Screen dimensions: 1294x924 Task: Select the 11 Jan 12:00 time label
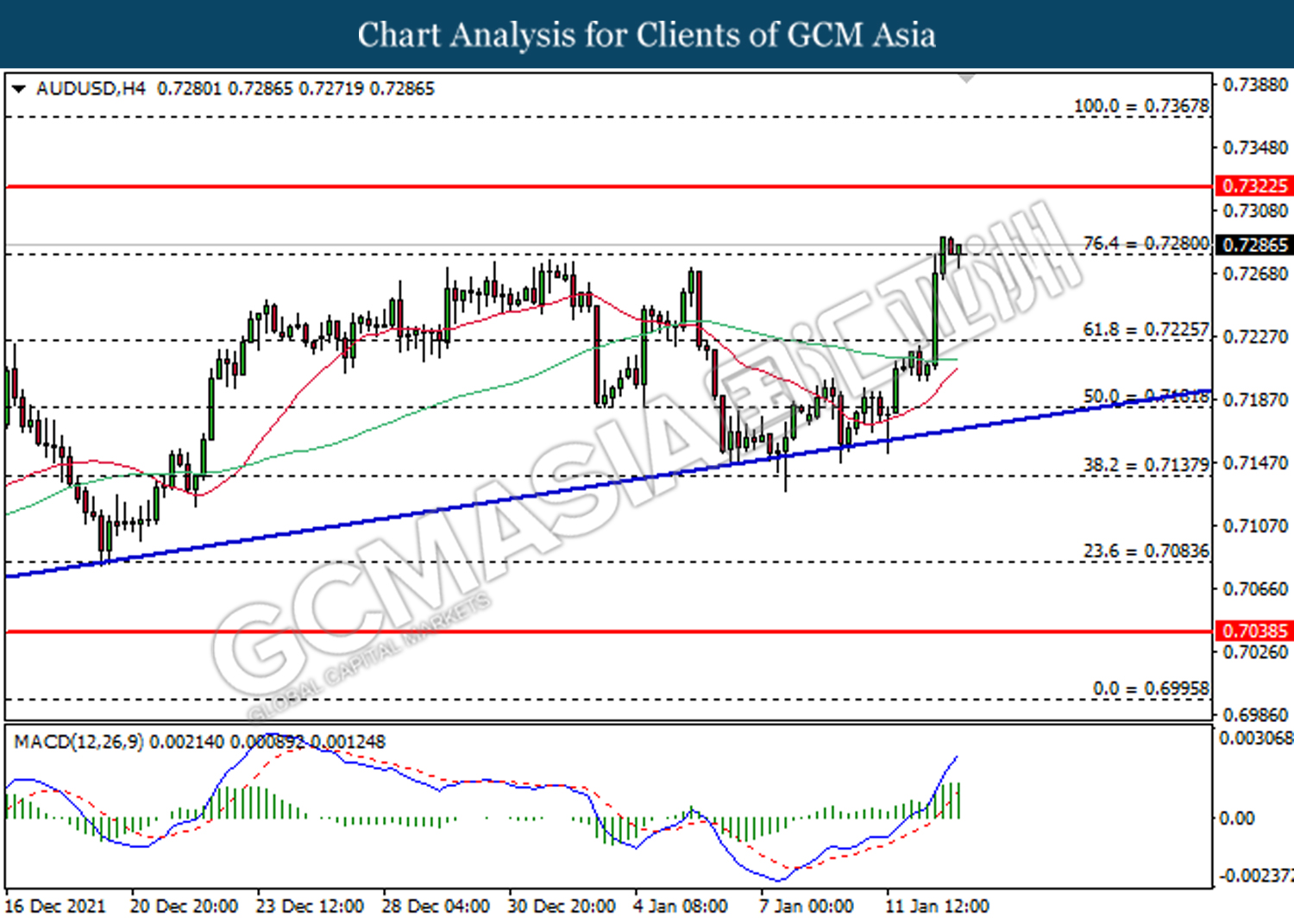click(938, 907)
